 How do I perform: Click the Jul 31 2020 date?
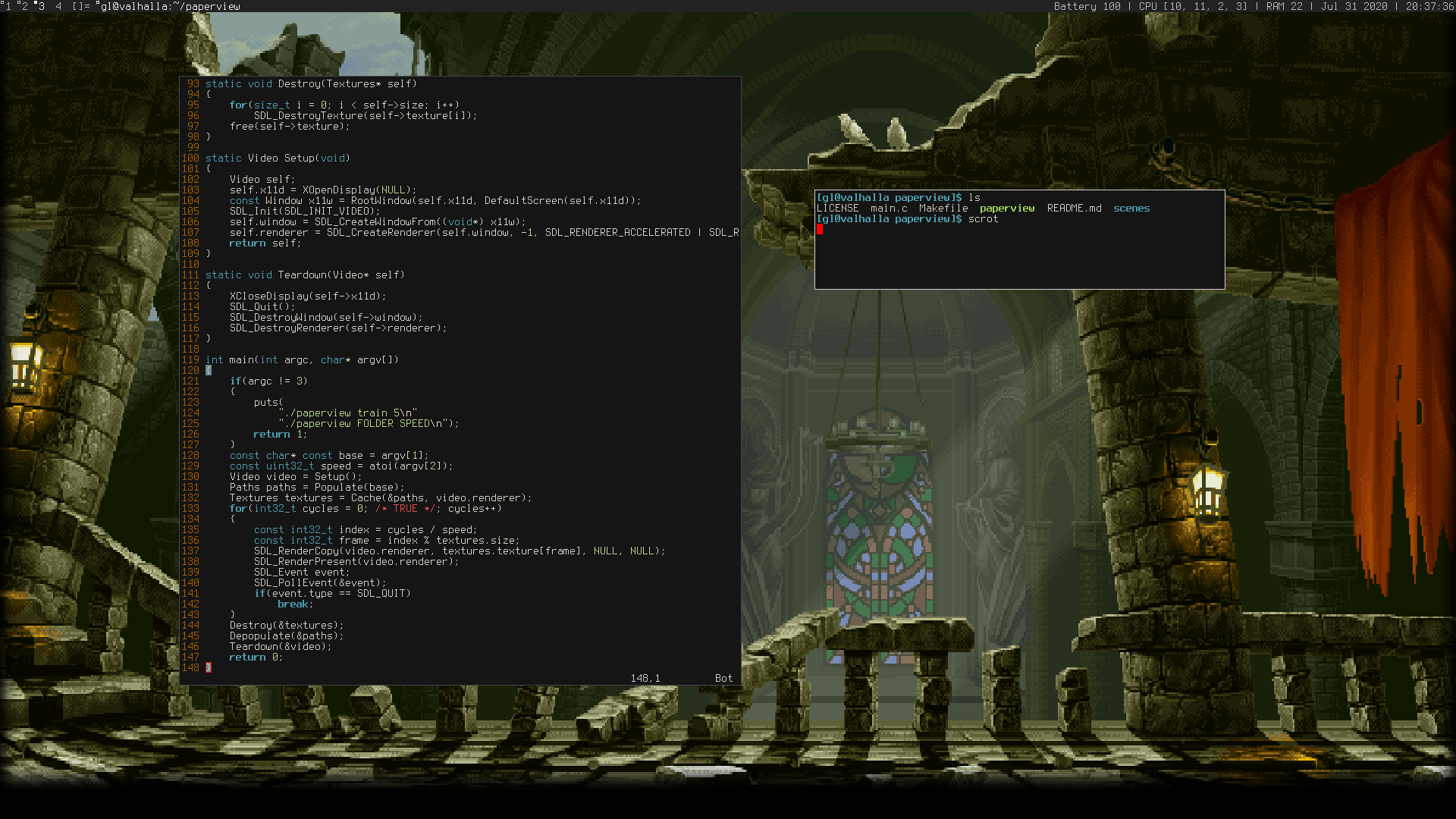[x=1354, y=6]
